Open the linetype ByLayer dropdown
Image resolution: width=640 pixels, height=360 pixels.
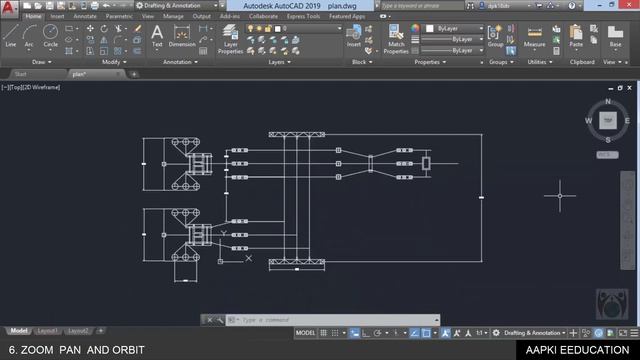pyautogui.click(x=453, y=50)
